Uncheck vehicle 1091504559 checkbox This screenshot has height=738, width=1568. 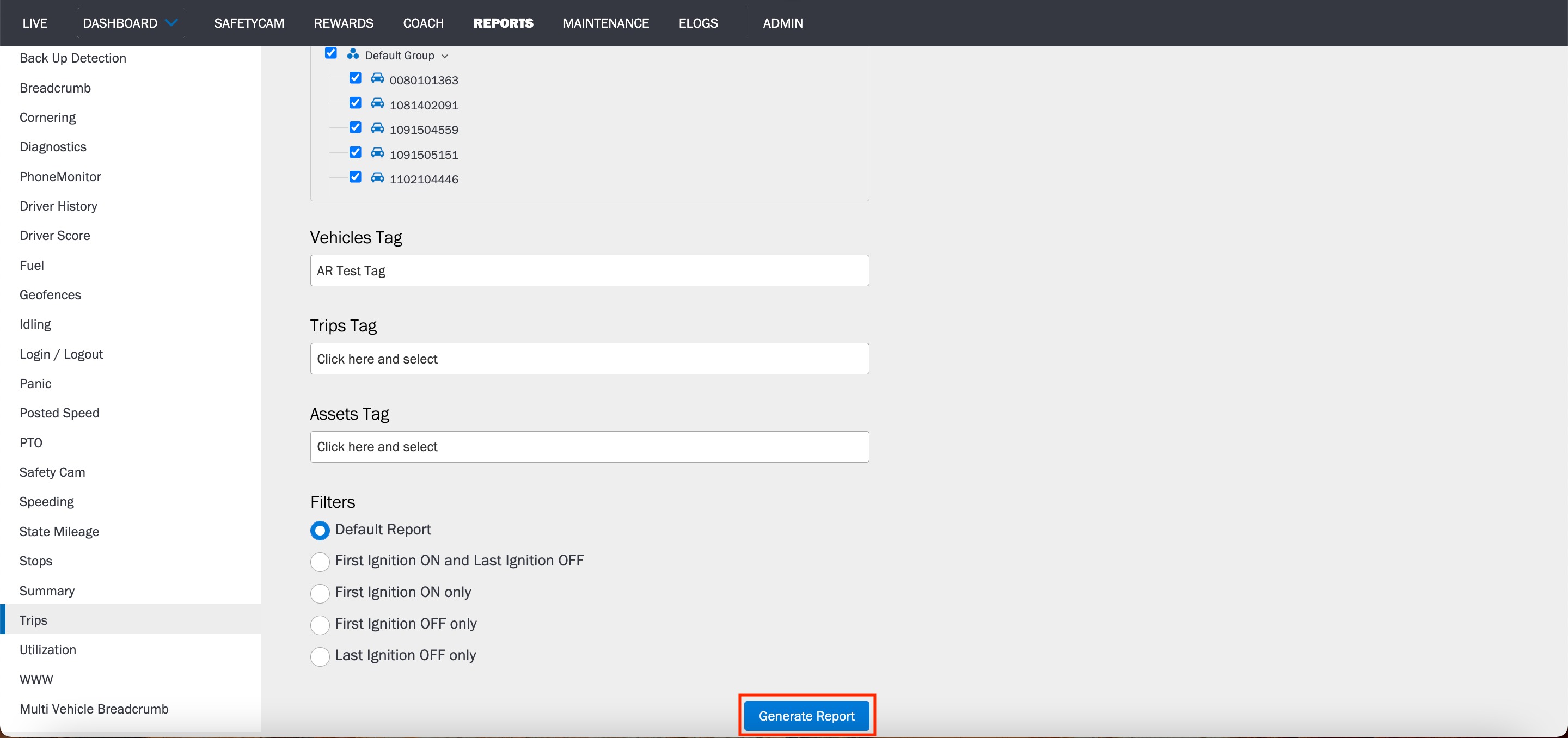pos(356,127)
